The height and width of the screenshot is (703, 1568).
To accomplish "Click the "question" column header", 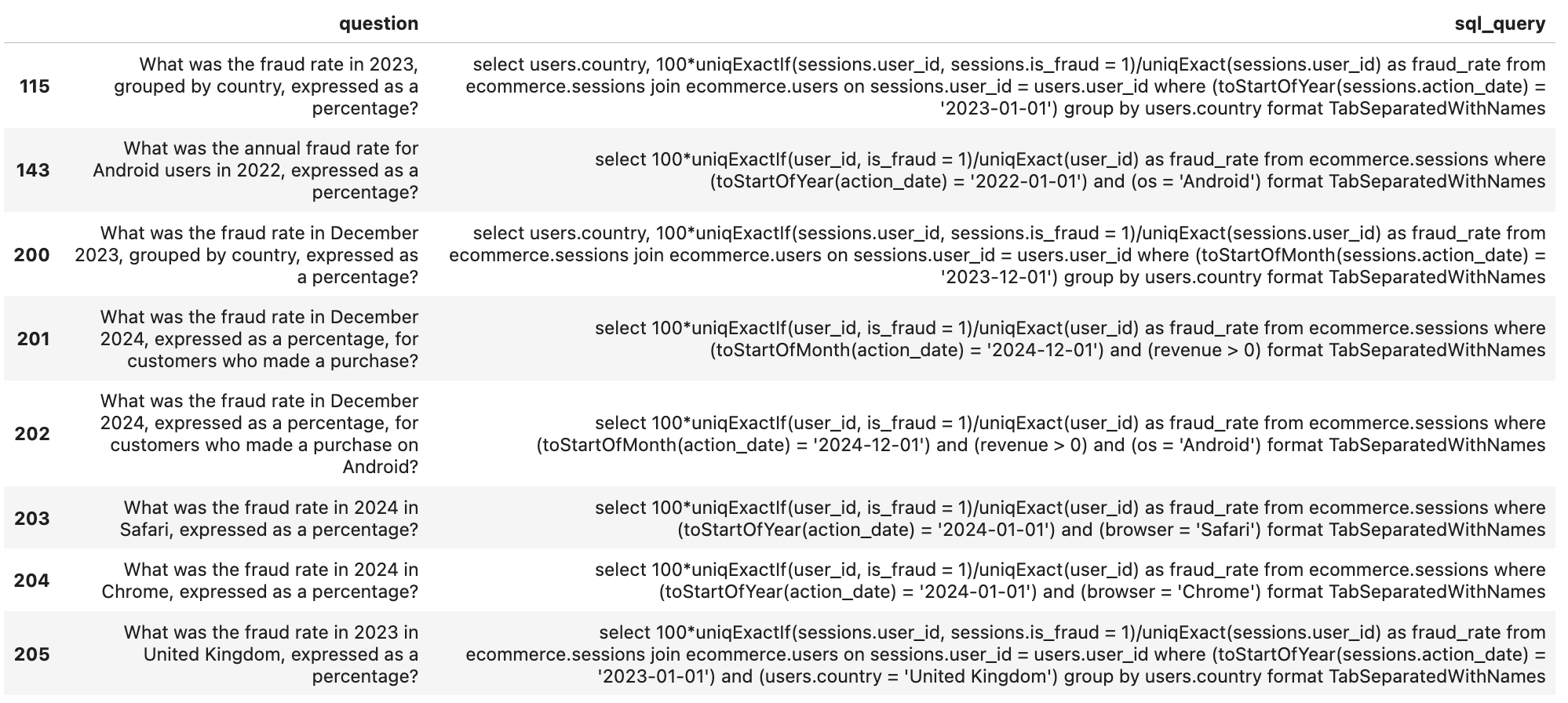I will [x=378, y=24].
